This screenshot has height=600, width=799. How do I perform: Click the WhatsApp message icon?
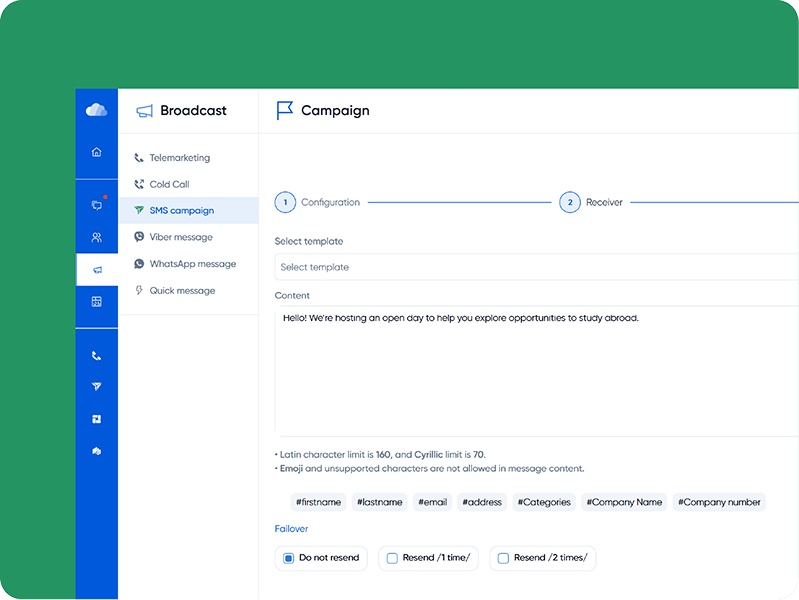pyautogui.click(x=139, y=264)
